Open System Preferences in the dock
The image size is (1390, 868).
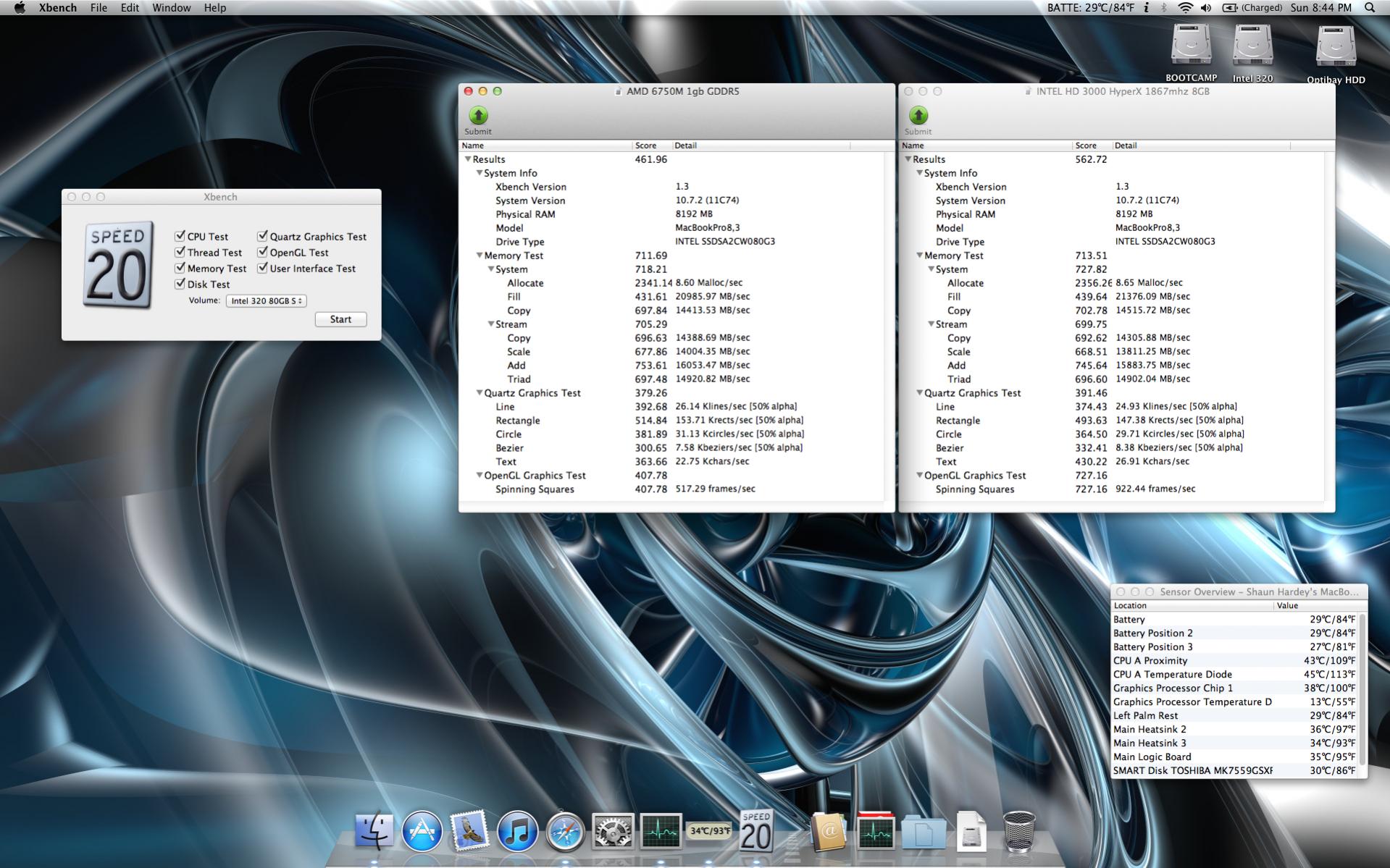point(613,831)
